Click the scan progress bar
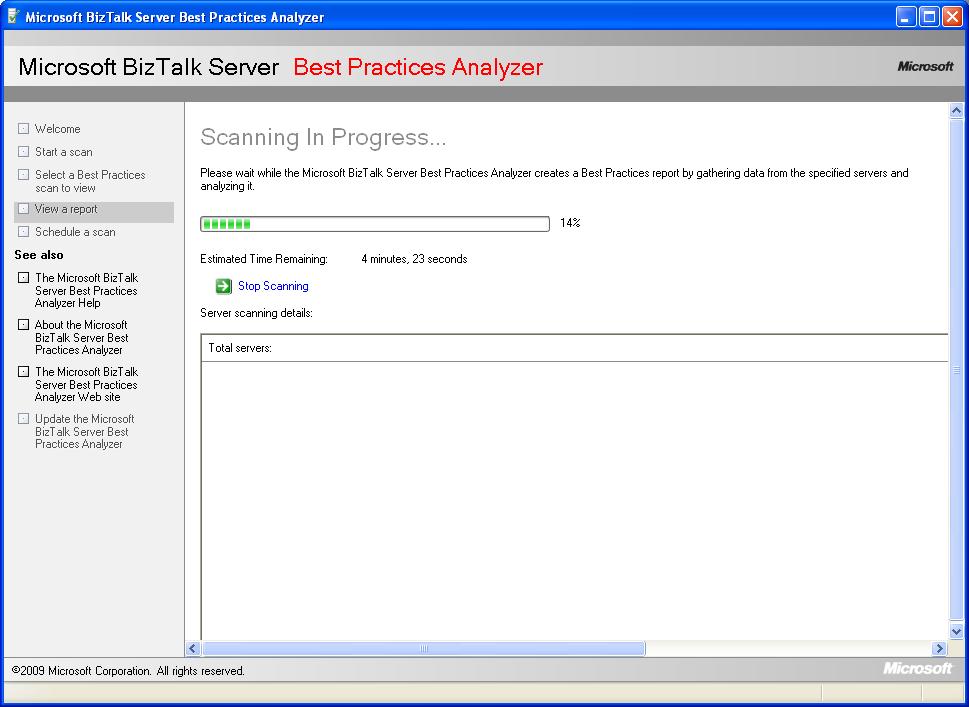 pos(374,224)
